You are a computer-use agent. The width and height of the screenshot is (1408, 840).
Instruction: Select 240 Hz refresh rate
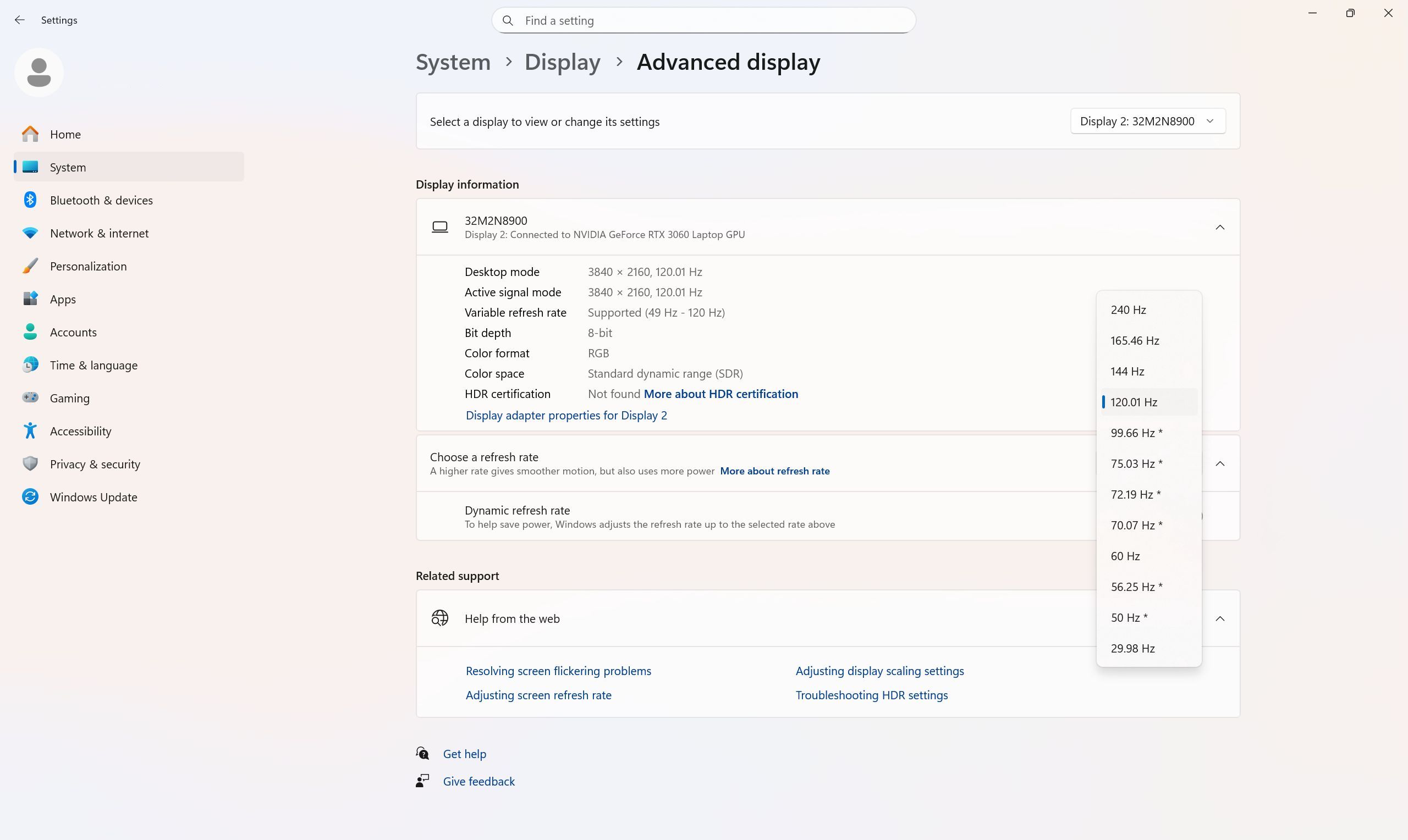[1127, 310]
